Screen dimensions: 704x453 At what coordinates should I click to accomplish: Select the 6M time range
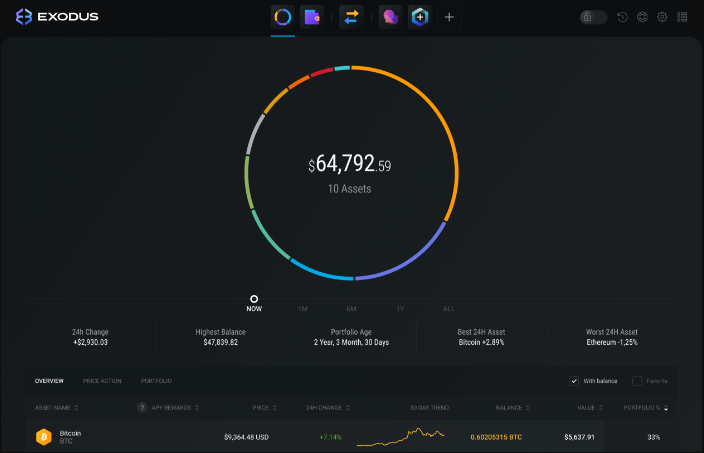point(352,308)
